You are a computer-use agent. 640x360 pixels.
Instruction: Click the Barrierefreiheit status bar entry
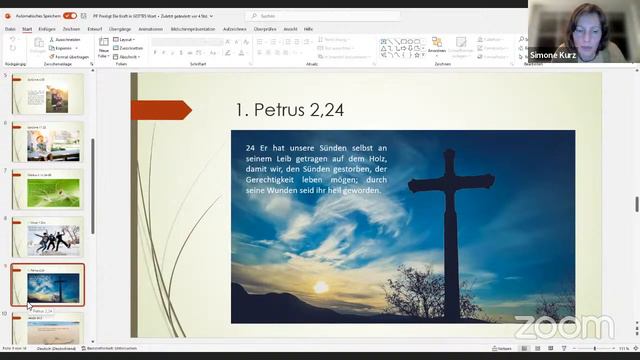tap(109, 349)
